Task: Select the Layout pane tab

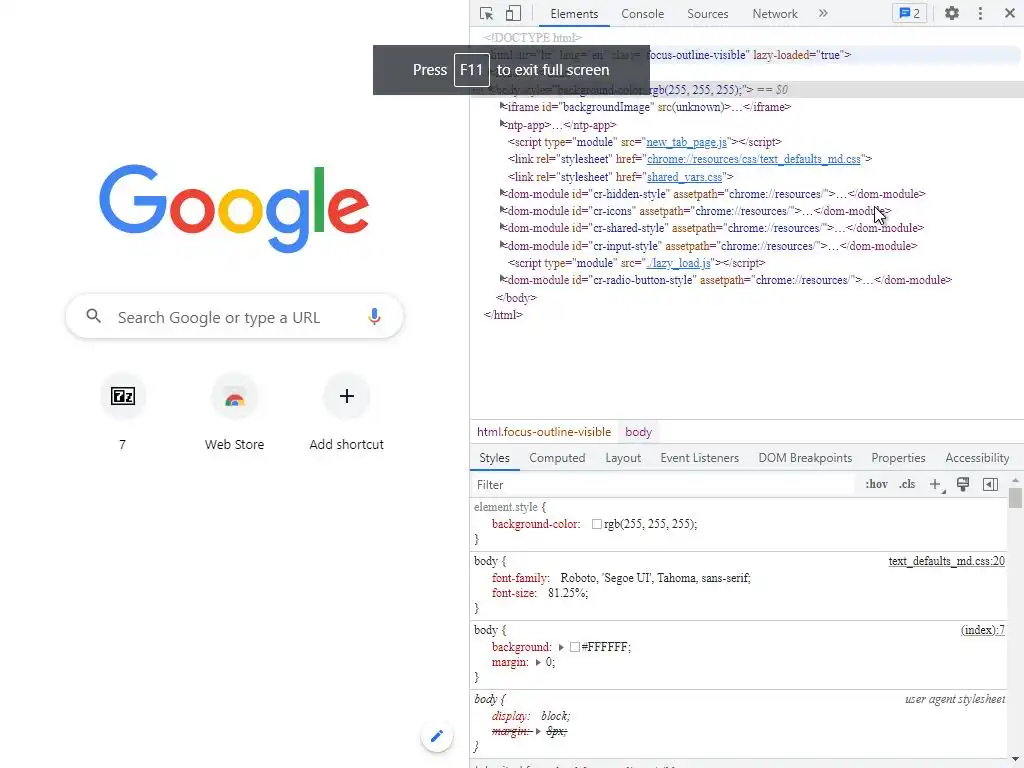Action: (623, 458)
